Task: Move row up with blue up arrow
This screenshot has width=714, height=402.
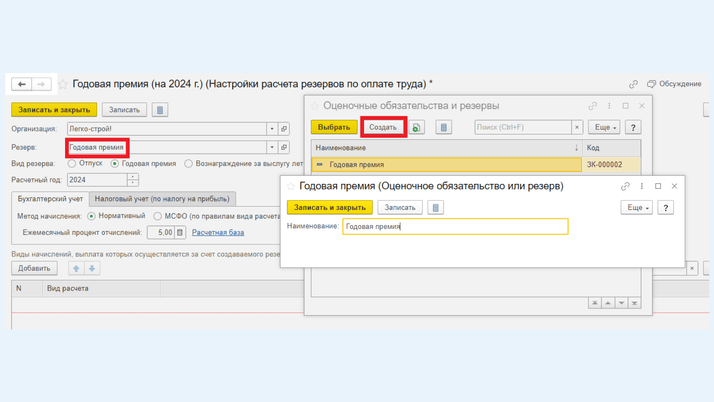Action: [76, 268]
